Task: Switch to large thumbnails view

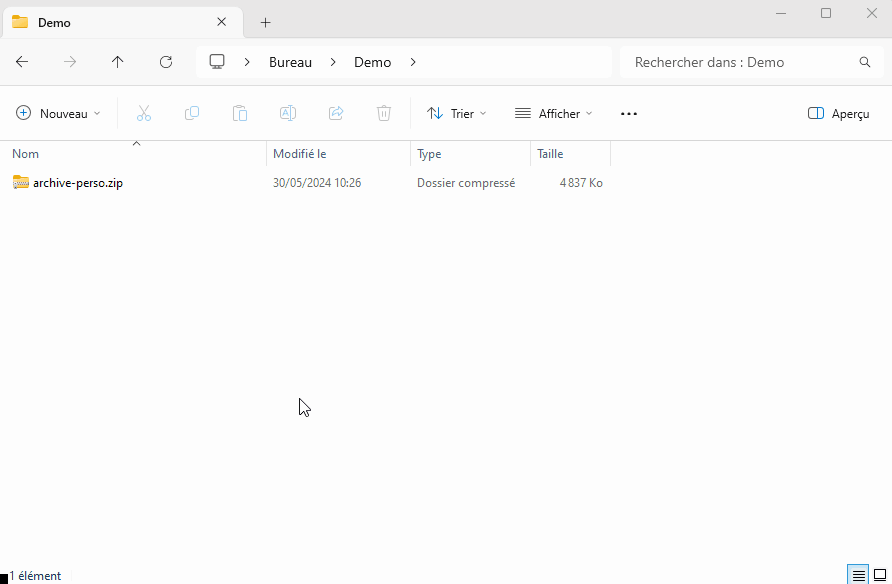Action: (x=879, y=573)
